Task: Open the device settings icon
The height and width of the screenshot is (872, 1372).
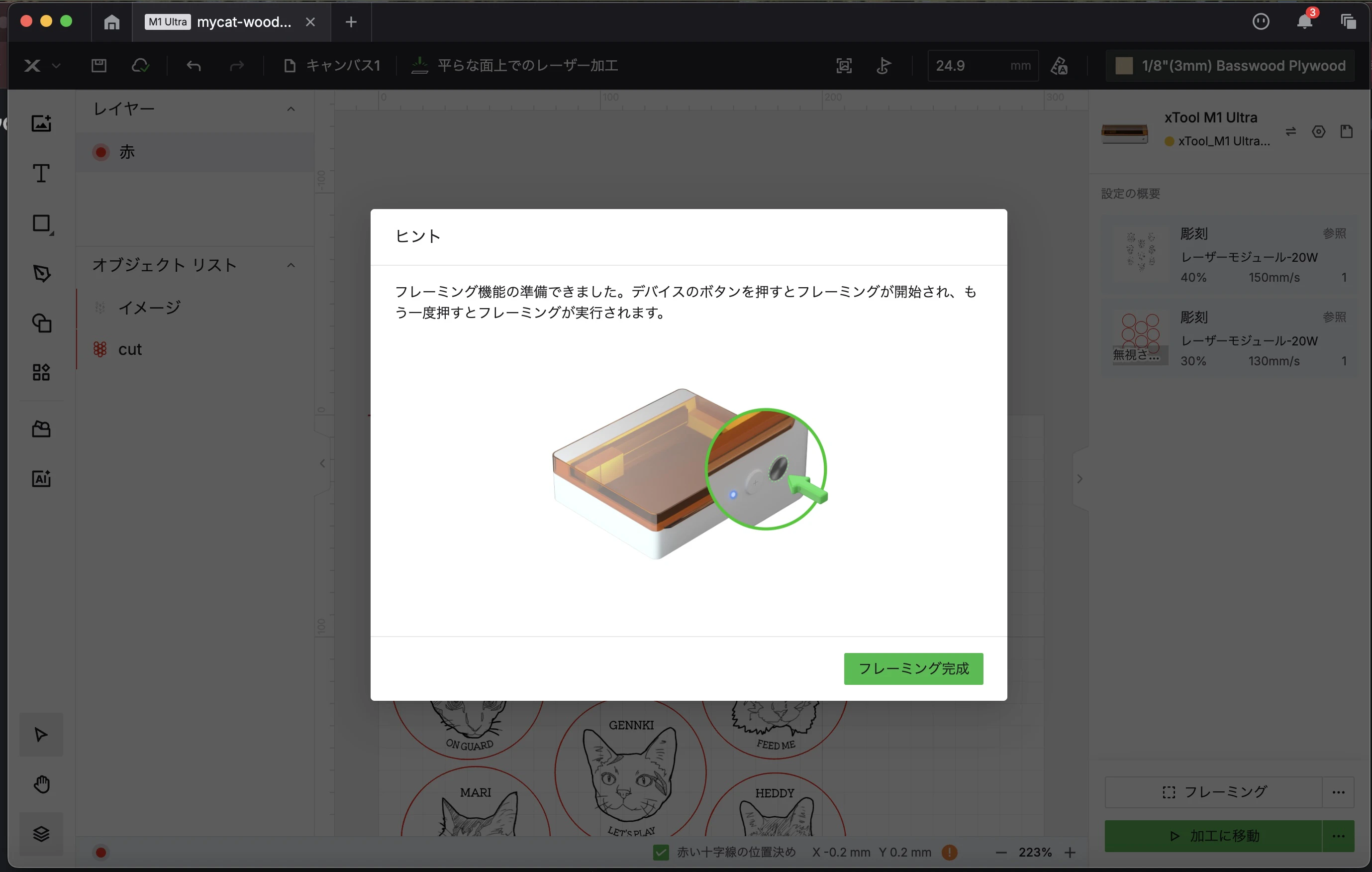Action: tap(1318, 132)
